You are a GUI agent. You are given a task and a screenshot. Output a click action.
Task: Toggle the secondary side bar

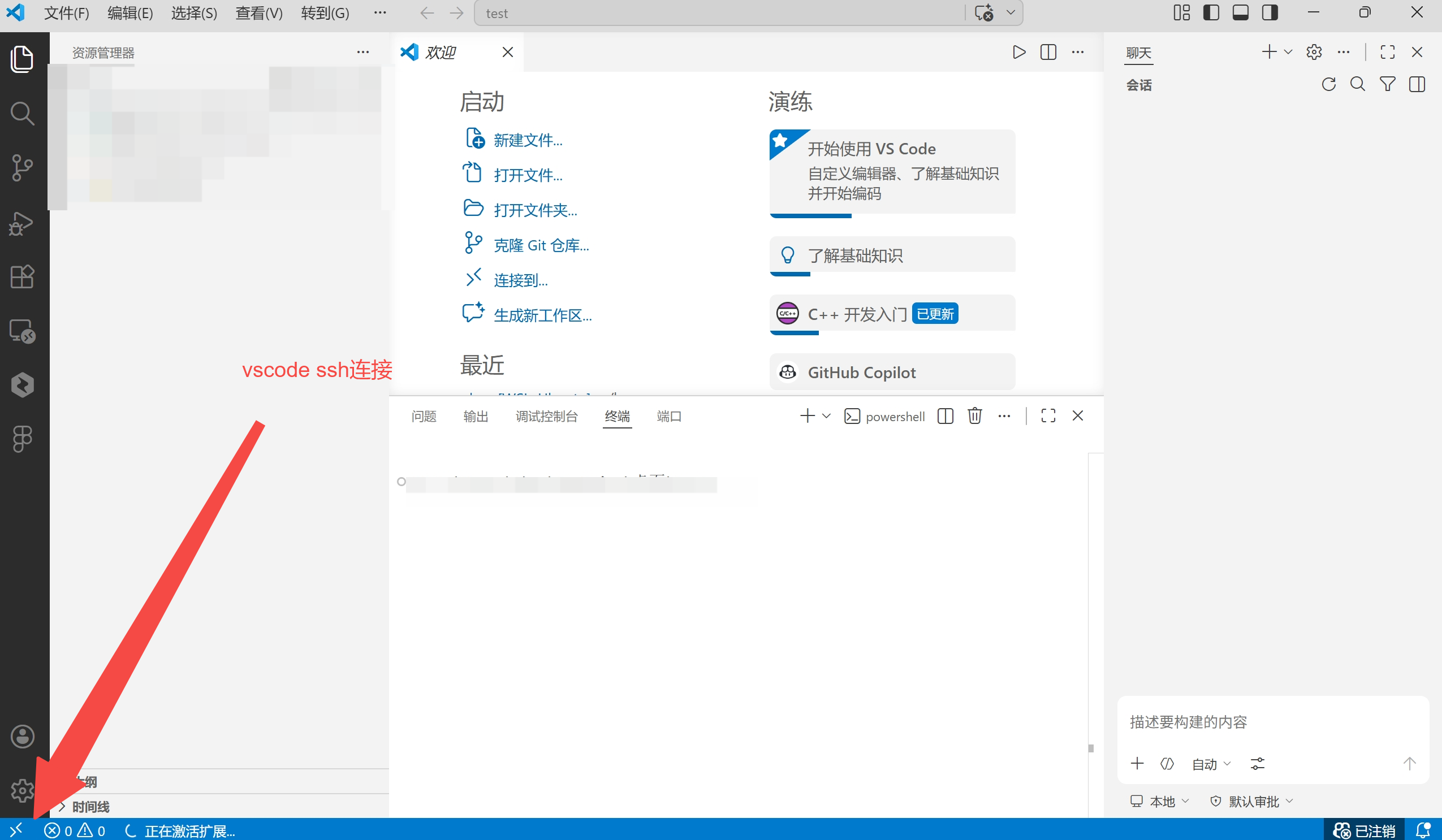tap(1270, 12)
